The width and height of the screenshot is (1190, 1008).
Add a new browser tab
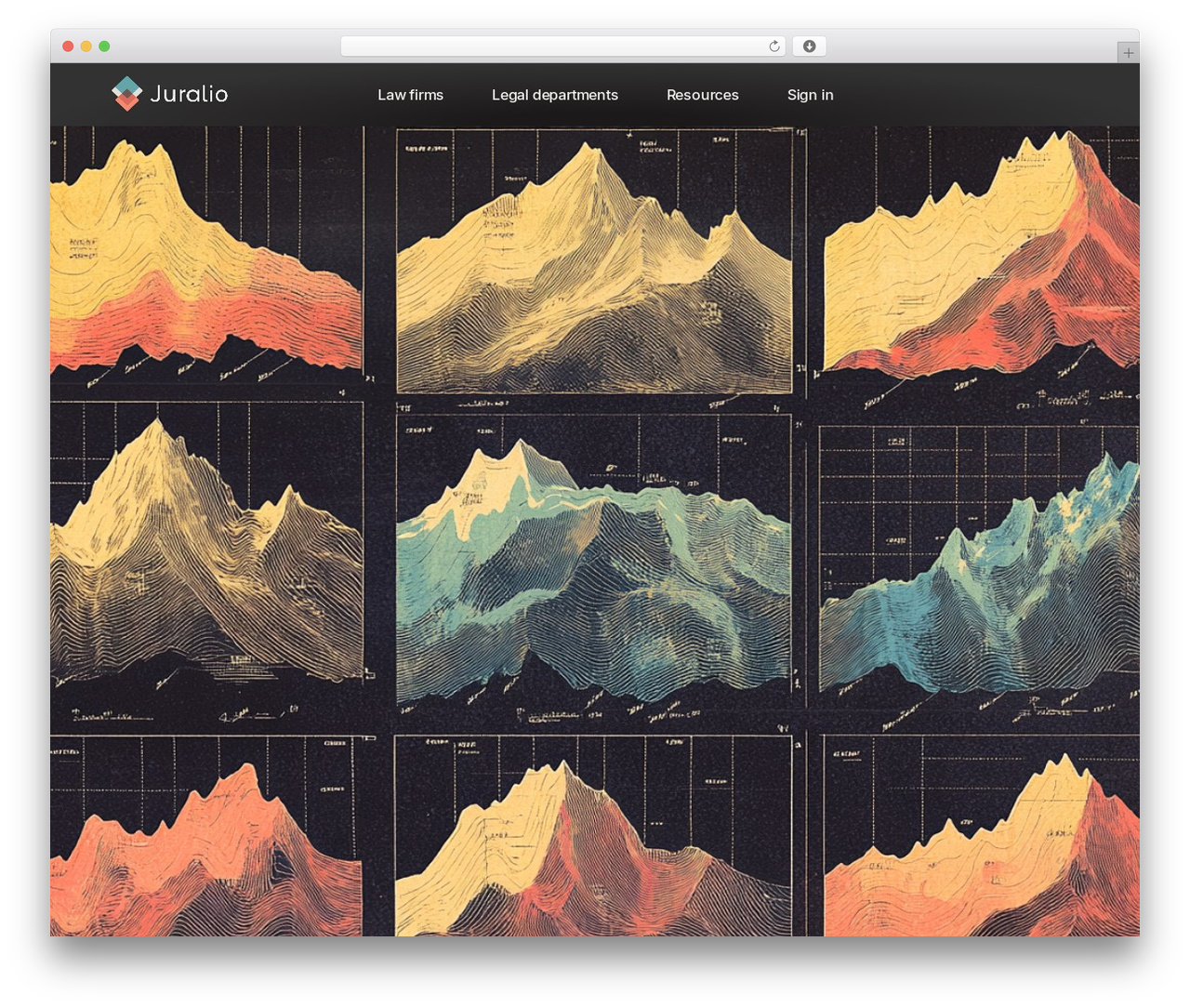pyautogui.click(x=1129, y=53)
